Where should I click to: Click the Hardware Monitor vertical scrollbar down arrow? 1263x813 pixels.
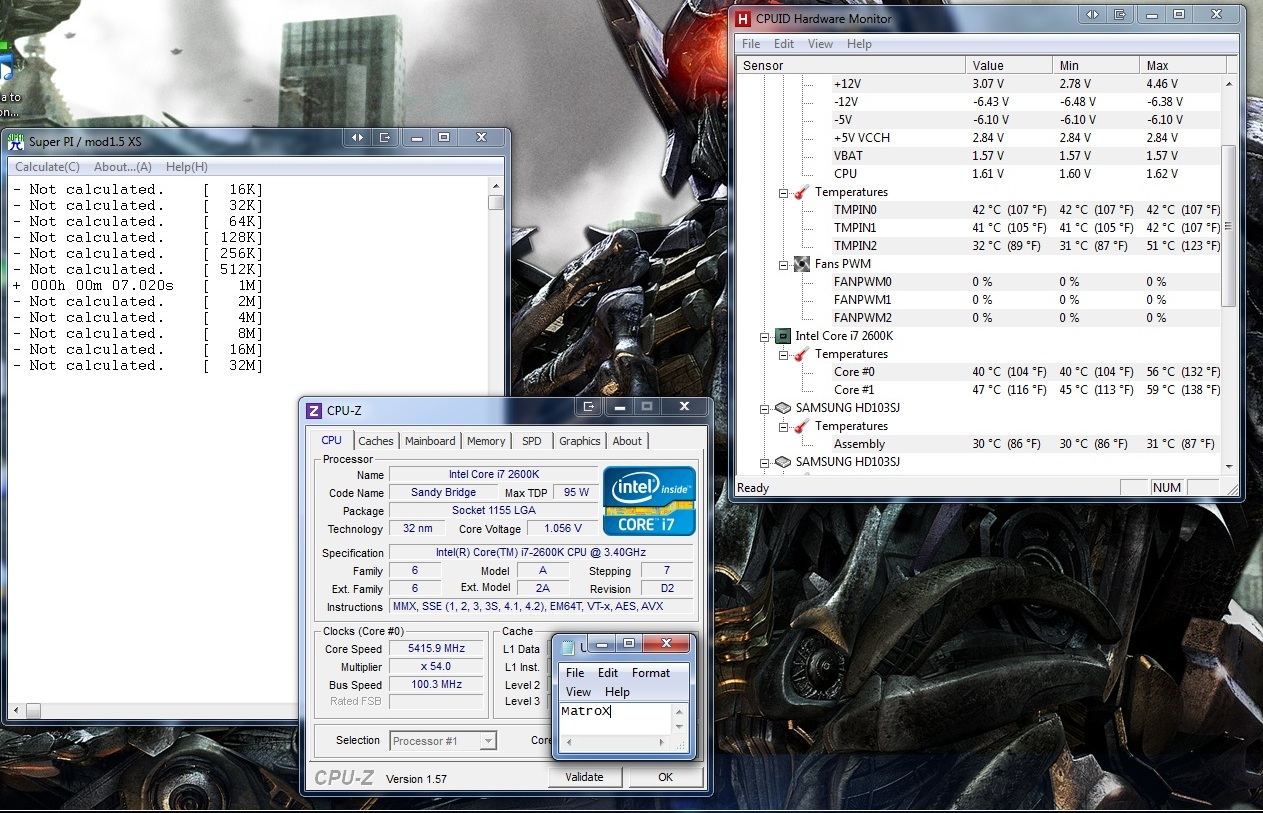tap(1229, 466)
